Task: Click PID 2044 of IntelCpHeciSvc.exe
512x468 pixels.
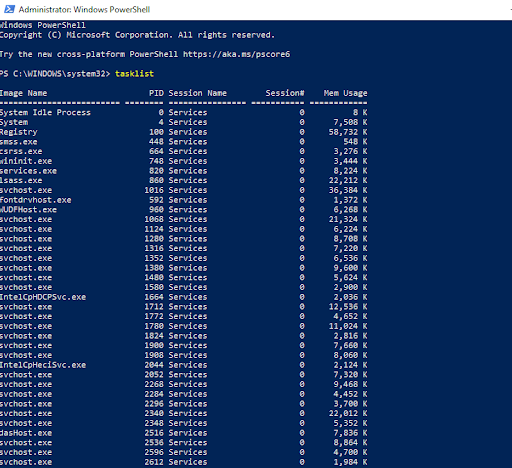Action: [154, 365]
